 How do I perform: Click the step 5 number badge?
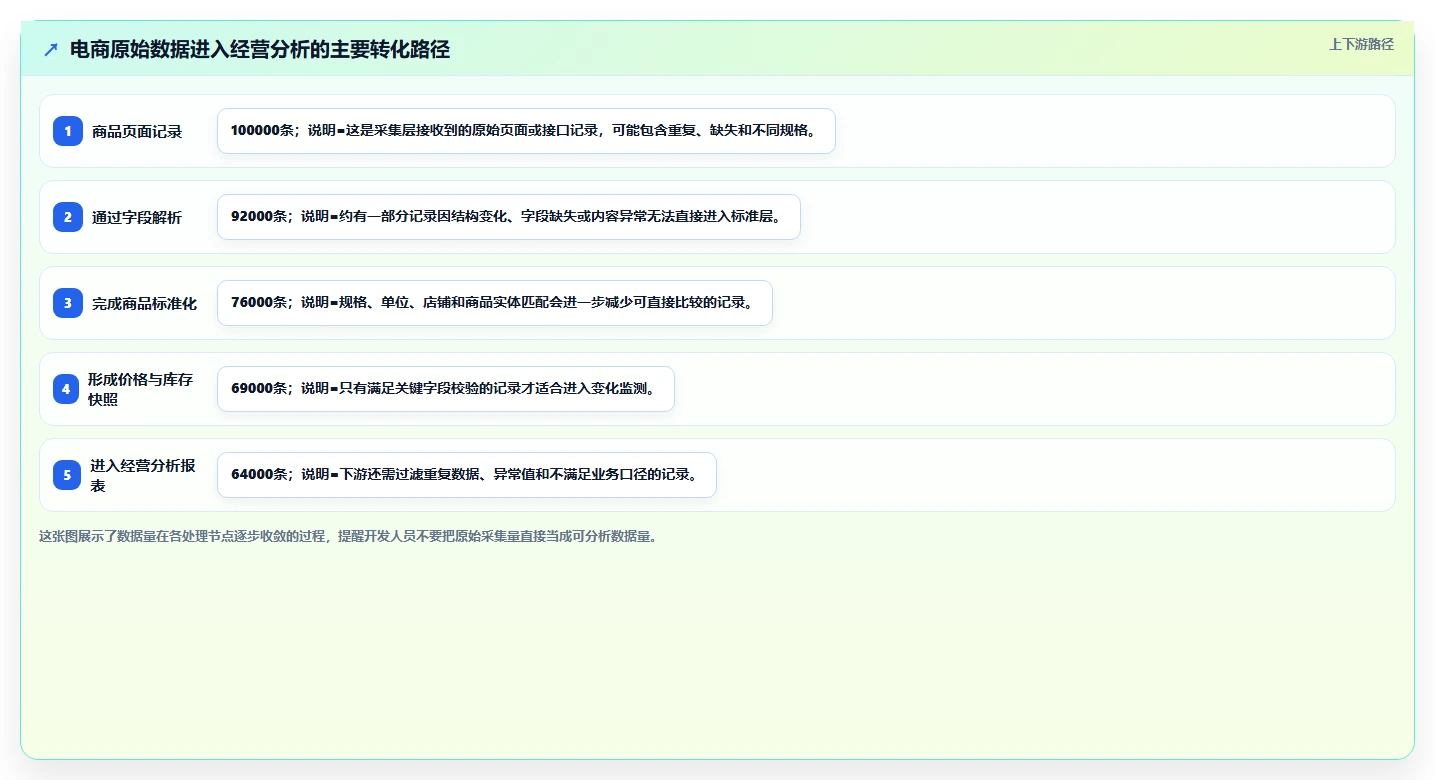(x=67, y=475)
